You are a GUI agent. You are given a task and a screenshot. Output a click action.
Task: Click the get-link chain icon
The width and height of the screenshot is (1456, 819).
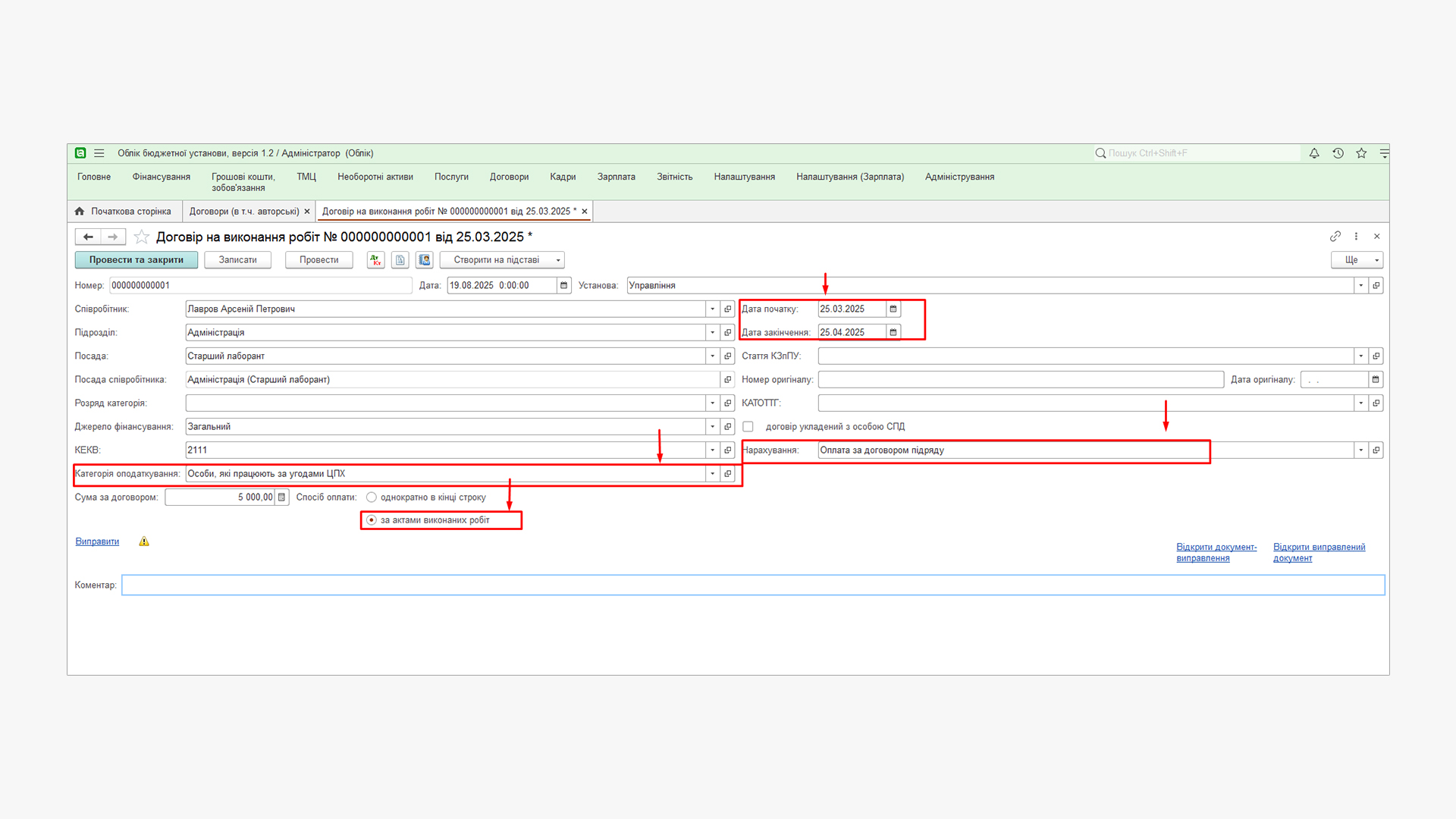(1335, 237)
